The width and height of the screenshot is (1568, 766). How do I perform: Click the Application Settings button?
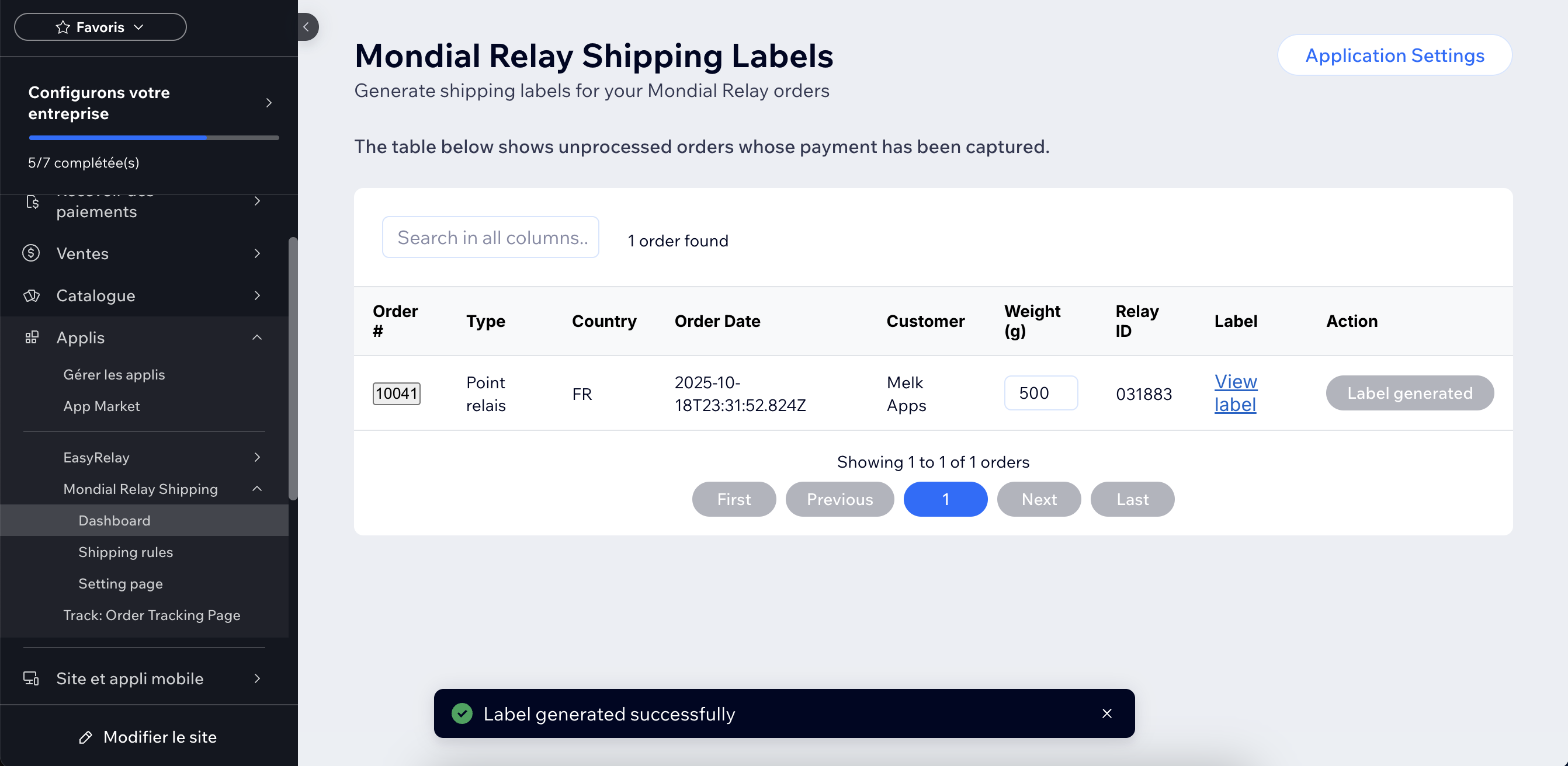(x=1394, y=55)
